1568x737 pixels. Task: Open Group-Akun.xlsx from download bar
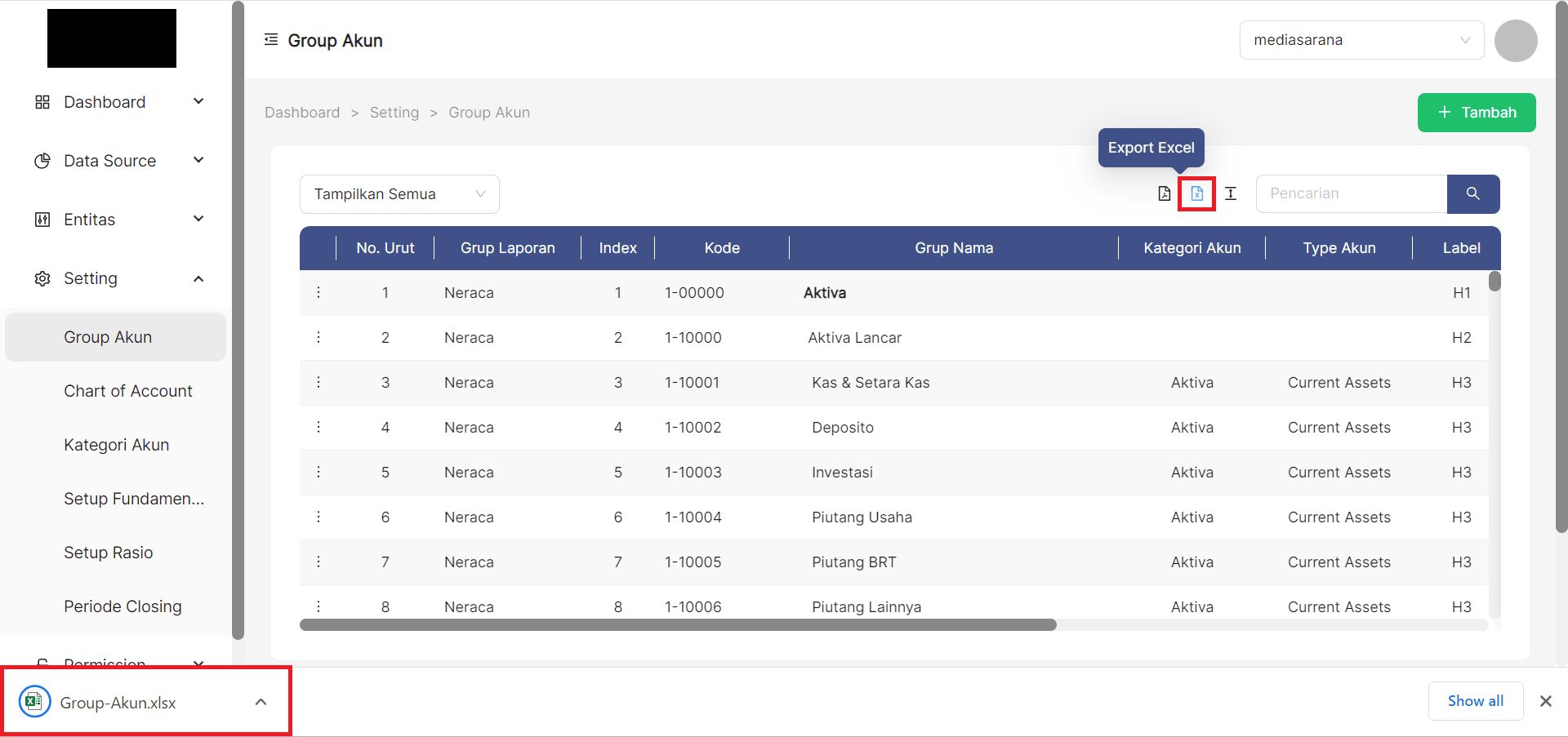117,702
